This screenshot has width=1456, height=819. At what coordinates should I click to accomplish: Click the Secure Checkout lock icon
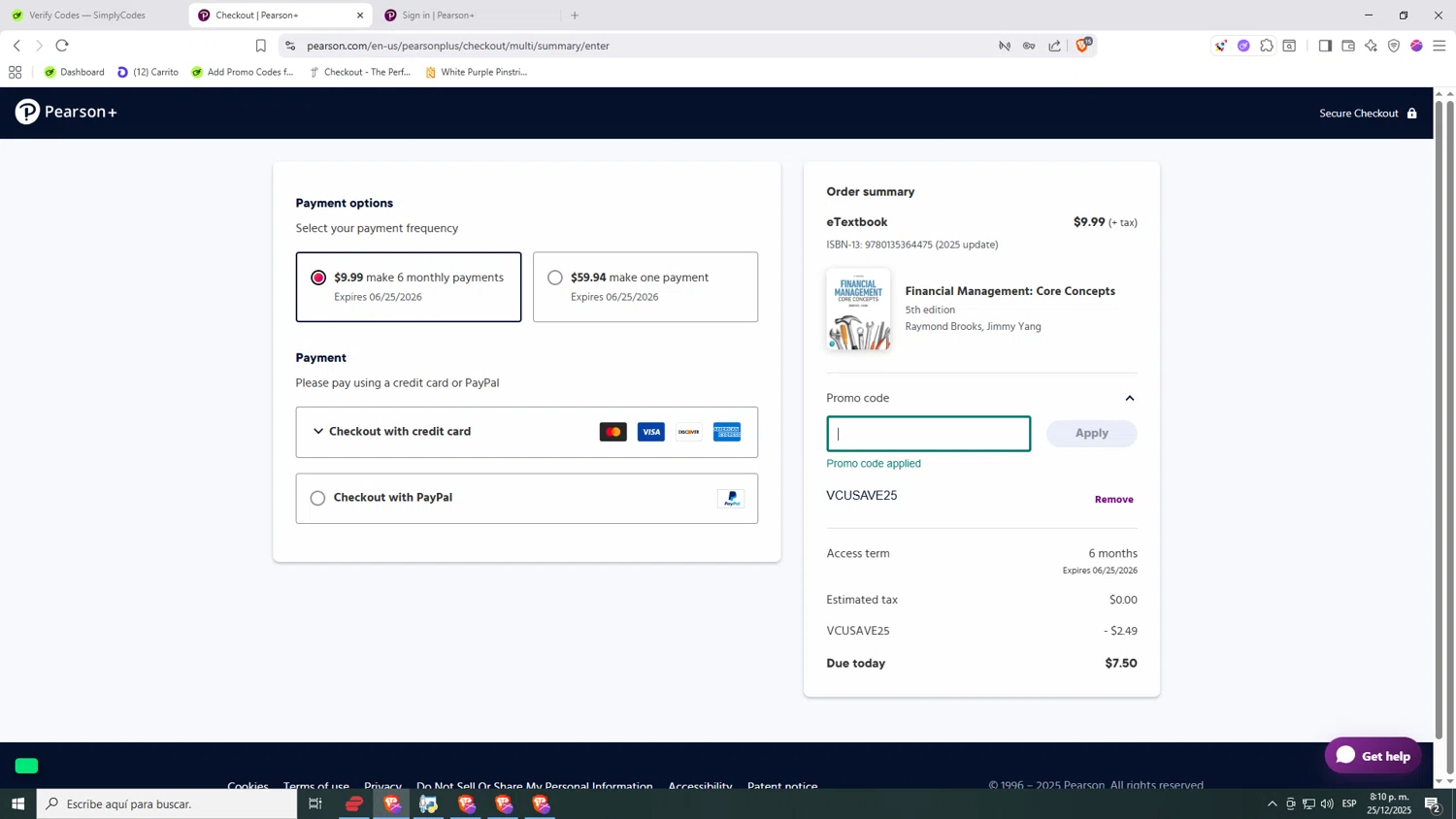click(x=1411, y=114)
